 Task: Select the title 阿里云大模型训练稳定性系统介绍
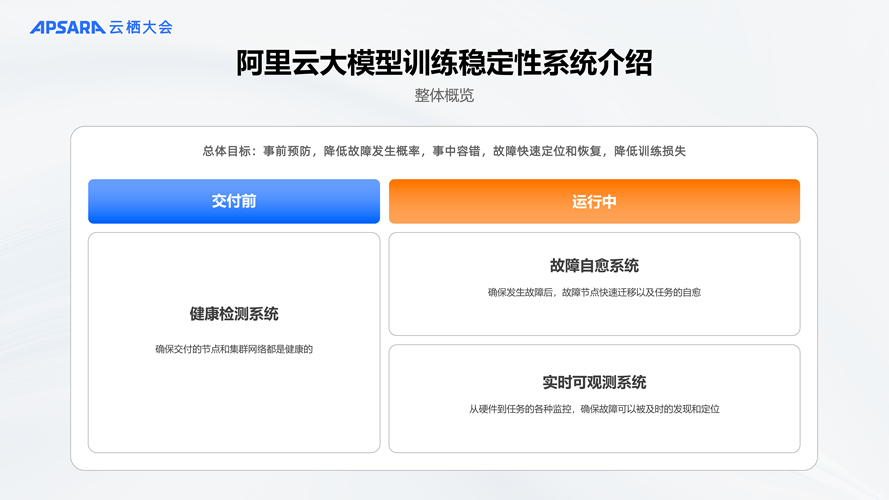pyautogui.click(x=444, y=63)
